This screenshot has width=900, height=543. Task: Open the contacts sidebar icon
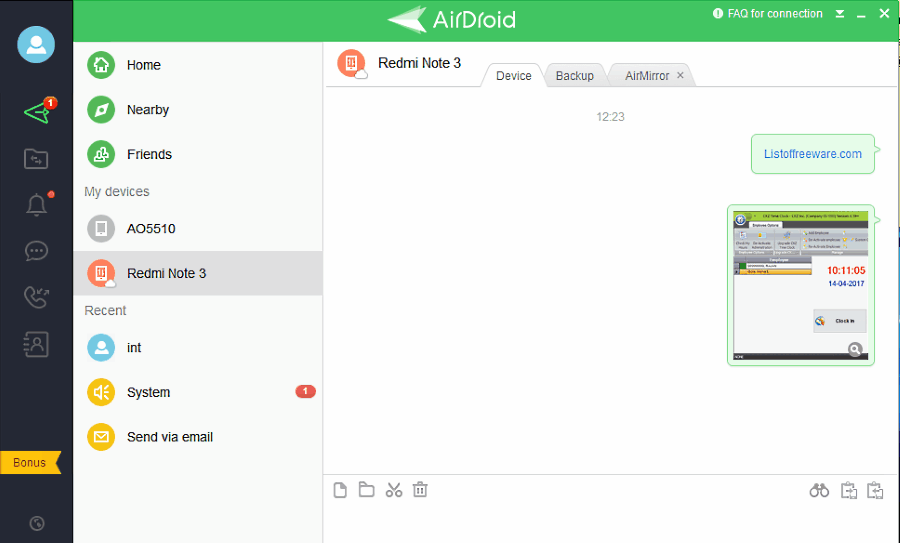click(x=36, y=344)
